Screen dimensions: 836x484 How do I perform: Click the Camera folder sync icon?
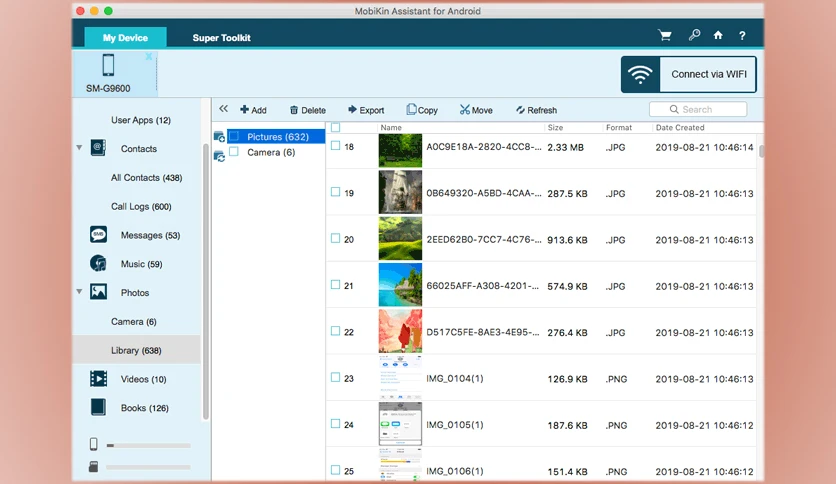pos(219,157)
